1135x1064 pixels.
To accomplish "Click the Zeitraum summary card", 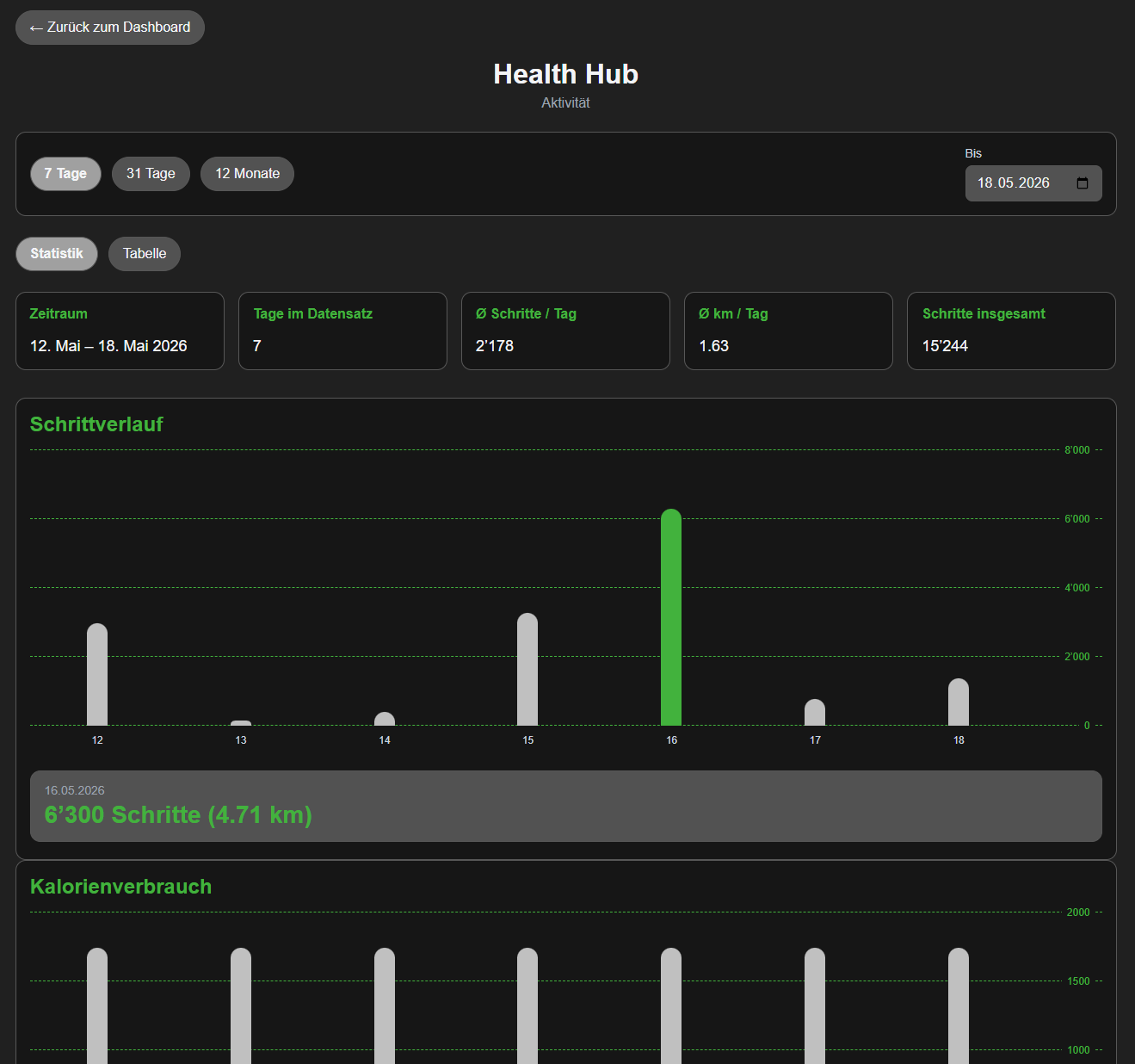I will [120, 331].
